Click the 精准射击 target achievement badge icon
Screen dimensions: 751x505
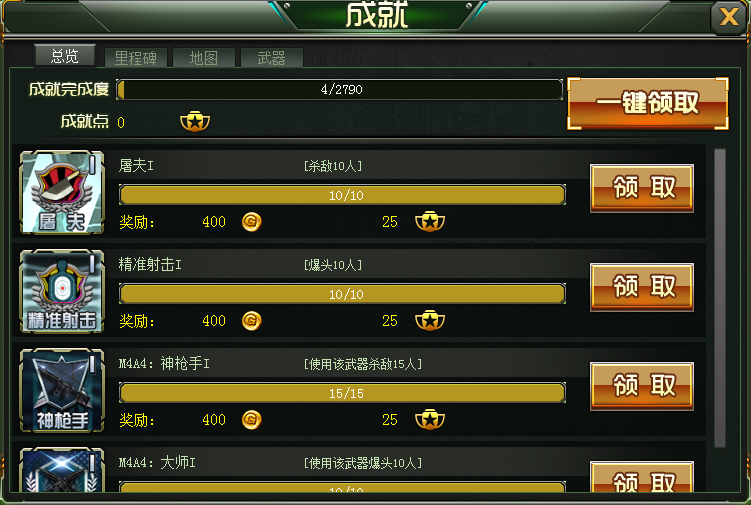[x=62, y=291]
